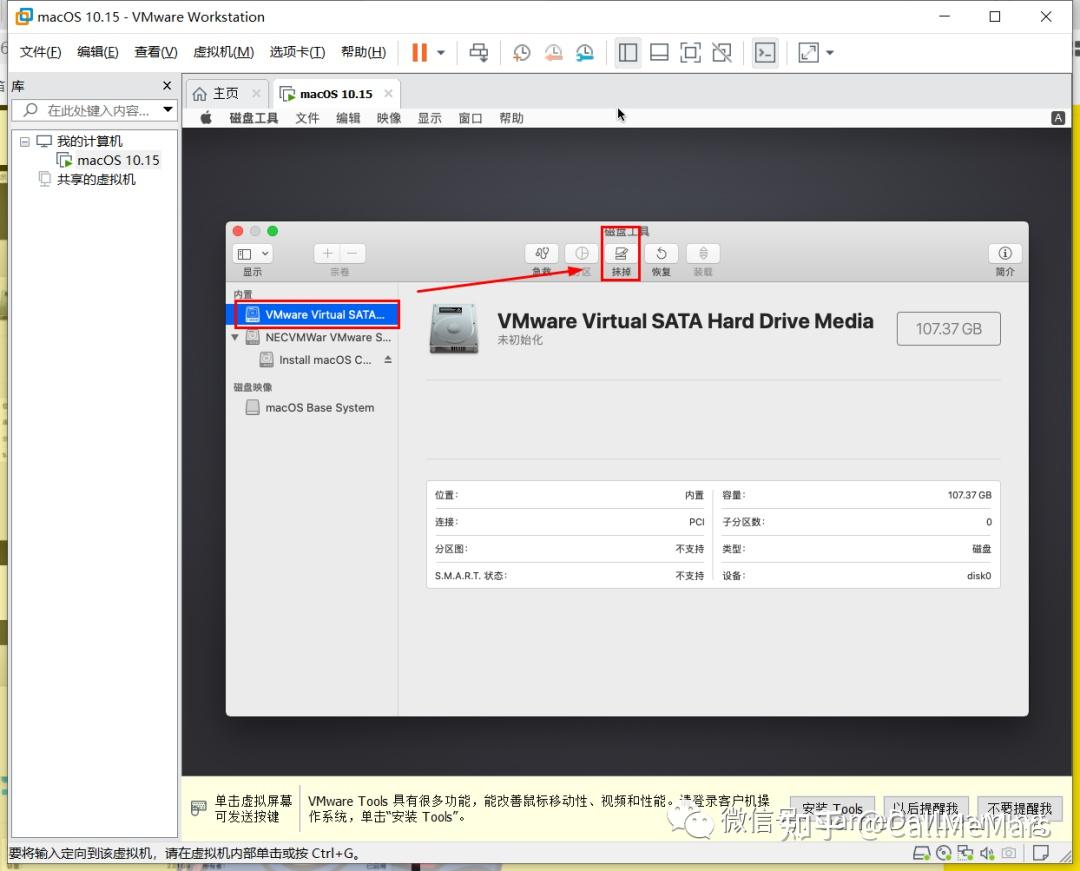This screenshot has width=1080, height=871.
Task: Click the large hard drive thumbnail
Action: coord(453,329)
